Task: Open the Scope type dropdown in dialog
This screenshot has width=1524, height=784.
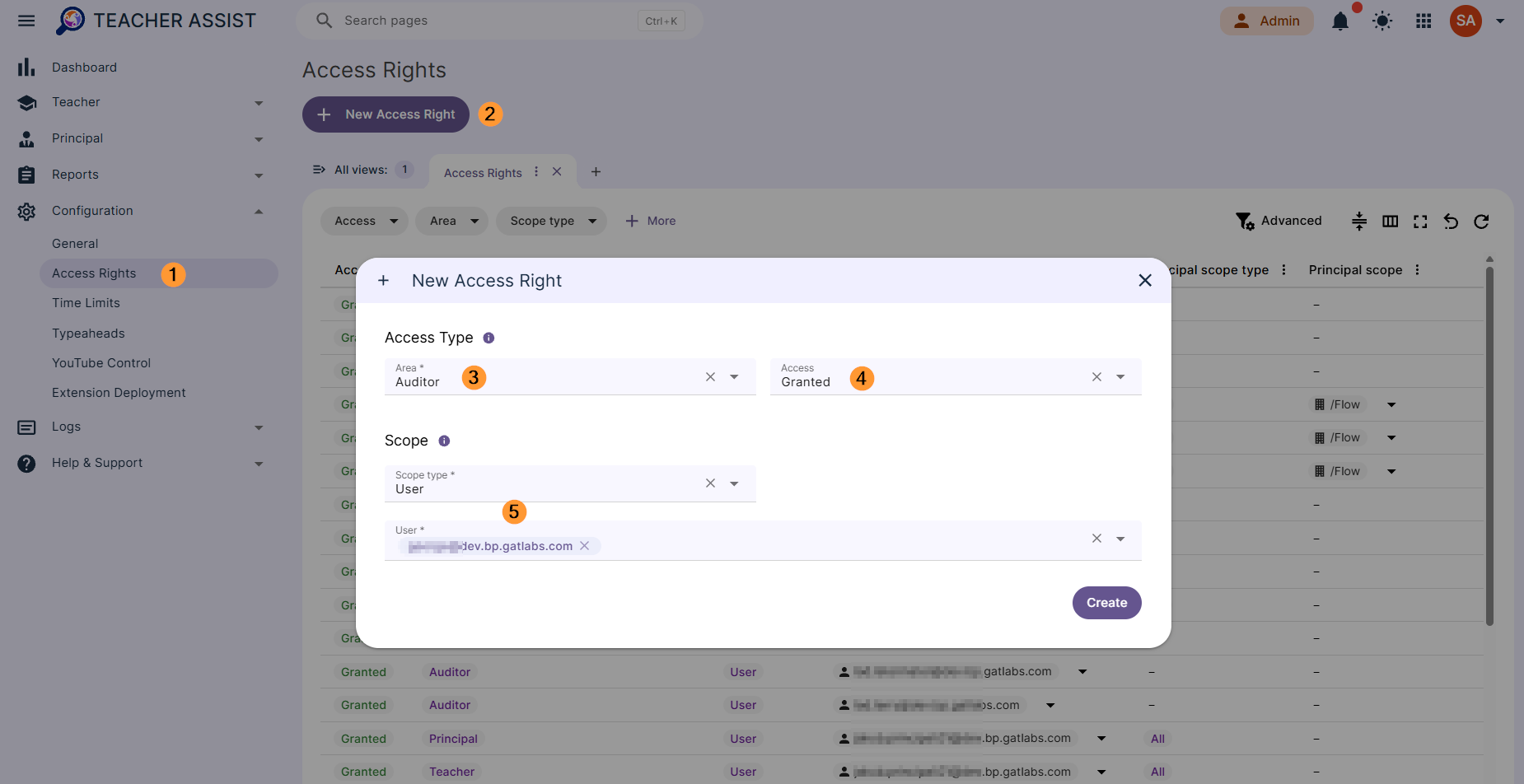Action: click(734, 483)
